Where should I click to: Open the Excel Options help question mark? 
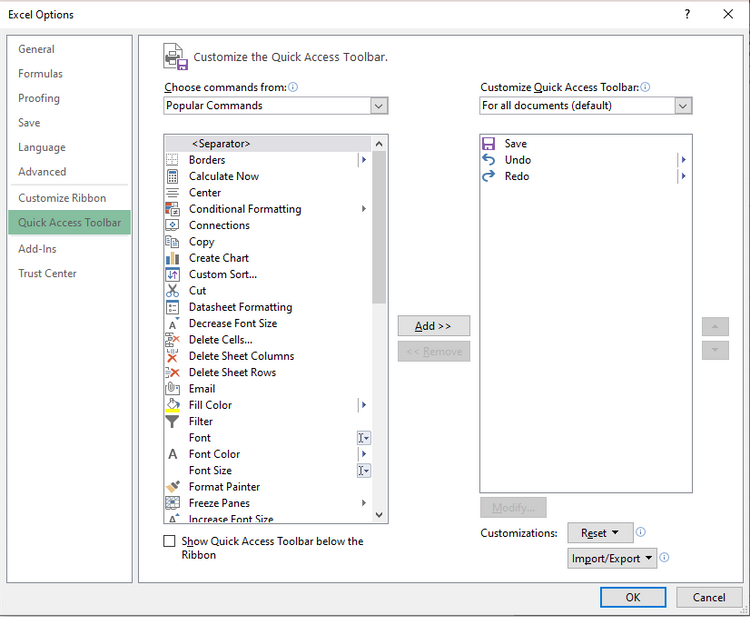[x=687, y=14]
